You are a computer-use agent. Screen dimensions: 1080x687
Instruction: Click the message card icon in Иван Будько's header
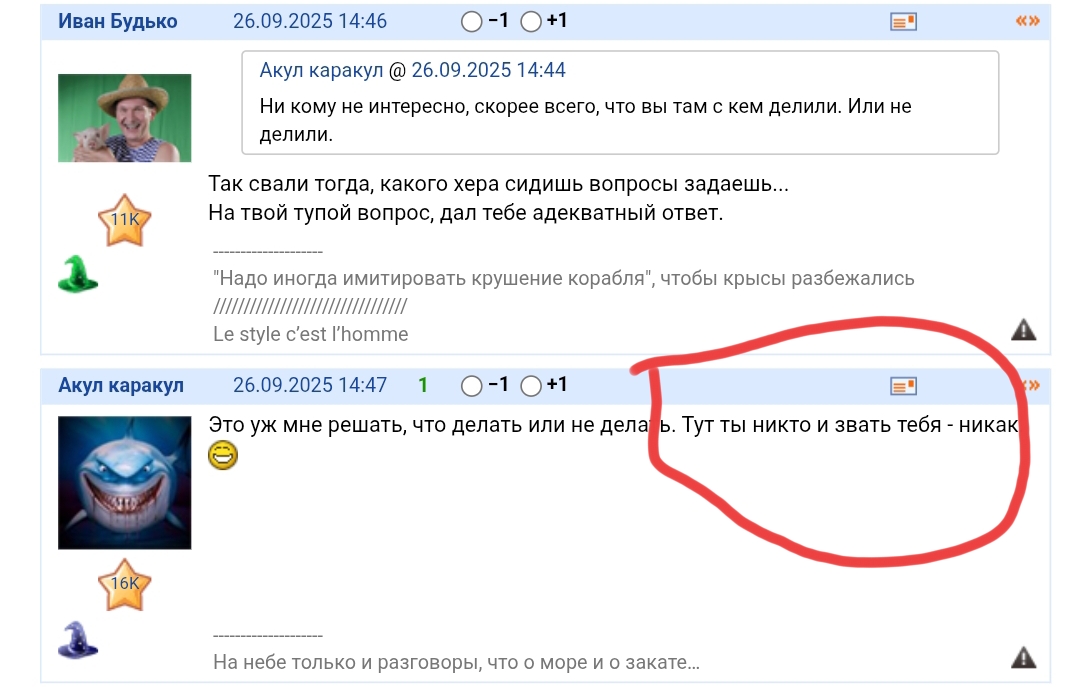(x=903, y=22)
